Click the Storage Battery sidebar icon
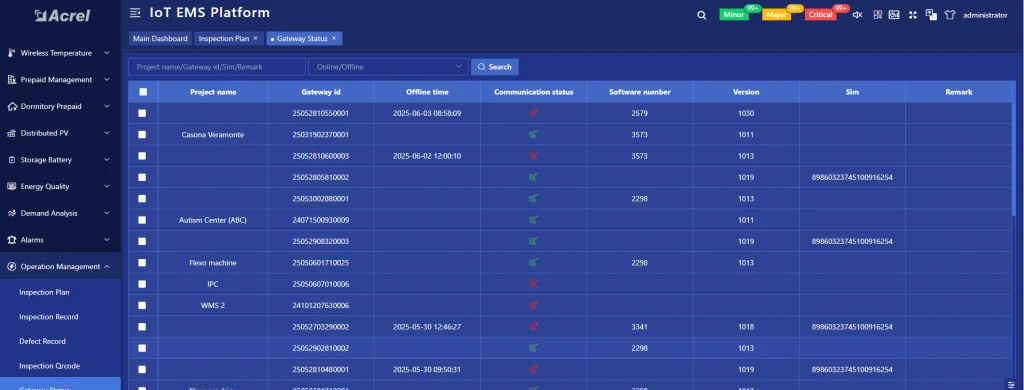 pos(11,160)
